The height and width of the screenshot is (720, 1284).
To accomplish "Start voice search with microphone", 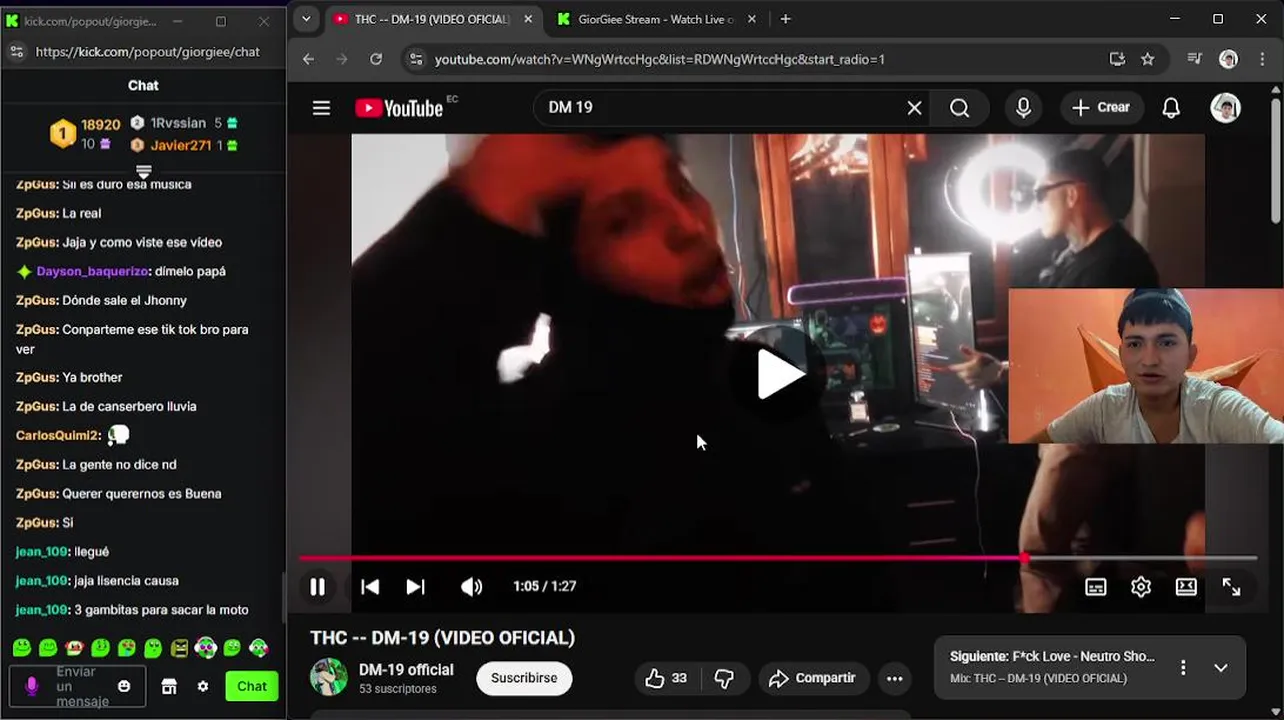I will pyautogui.click(x=1023, y=108).
